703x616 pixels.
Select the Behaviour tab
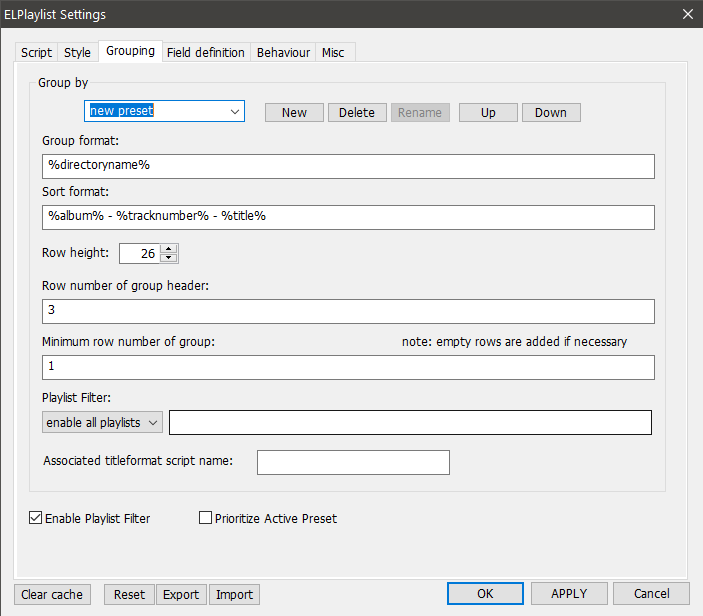tap(283, 52)
